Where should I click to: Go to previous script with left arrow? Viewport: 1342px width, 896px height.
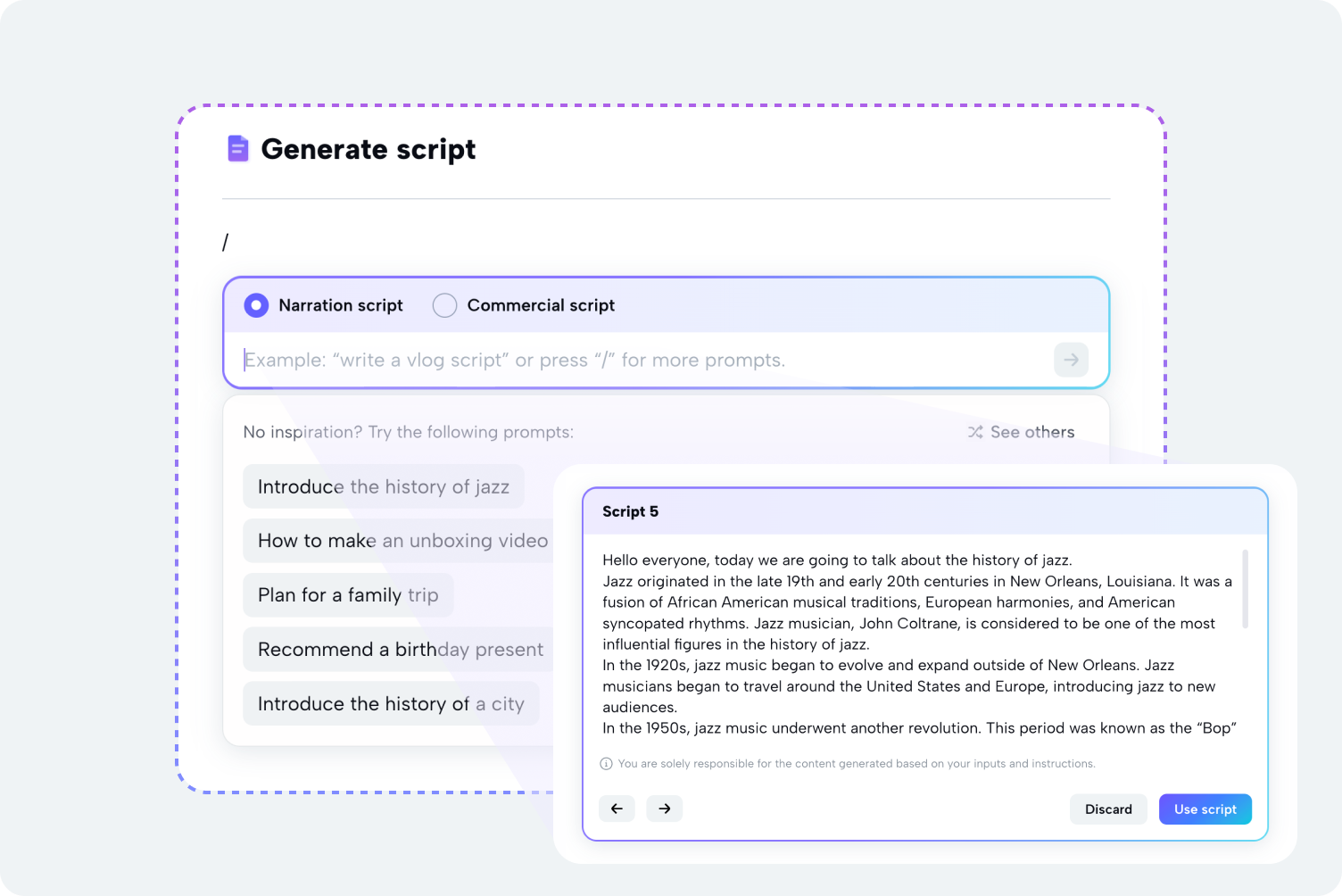[x=617, y=809]
